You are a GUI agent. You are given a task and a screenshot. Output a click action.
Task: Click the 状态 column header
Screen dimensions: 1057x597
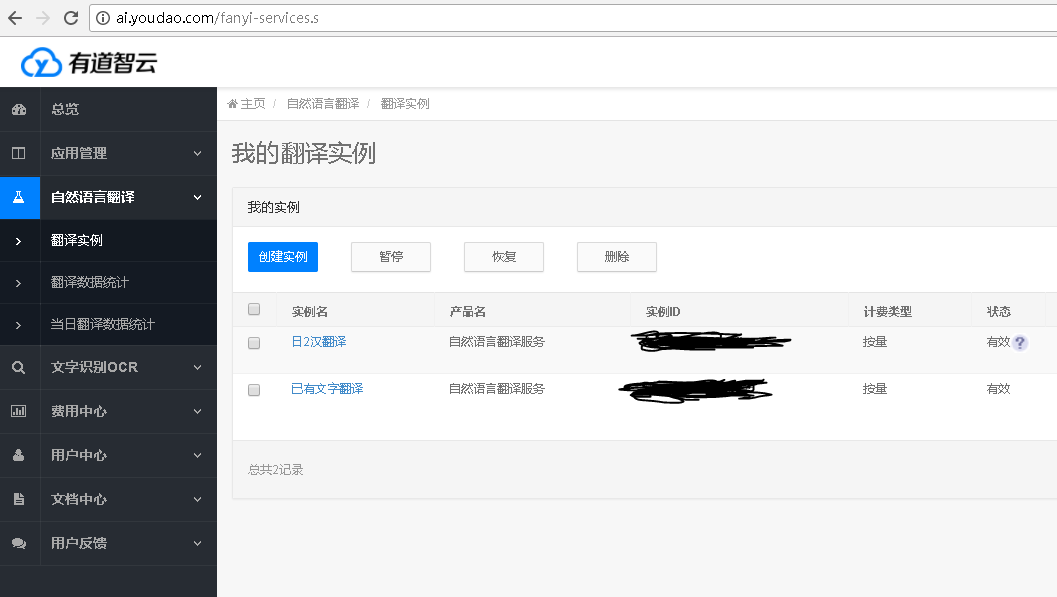tap(999, 311)
